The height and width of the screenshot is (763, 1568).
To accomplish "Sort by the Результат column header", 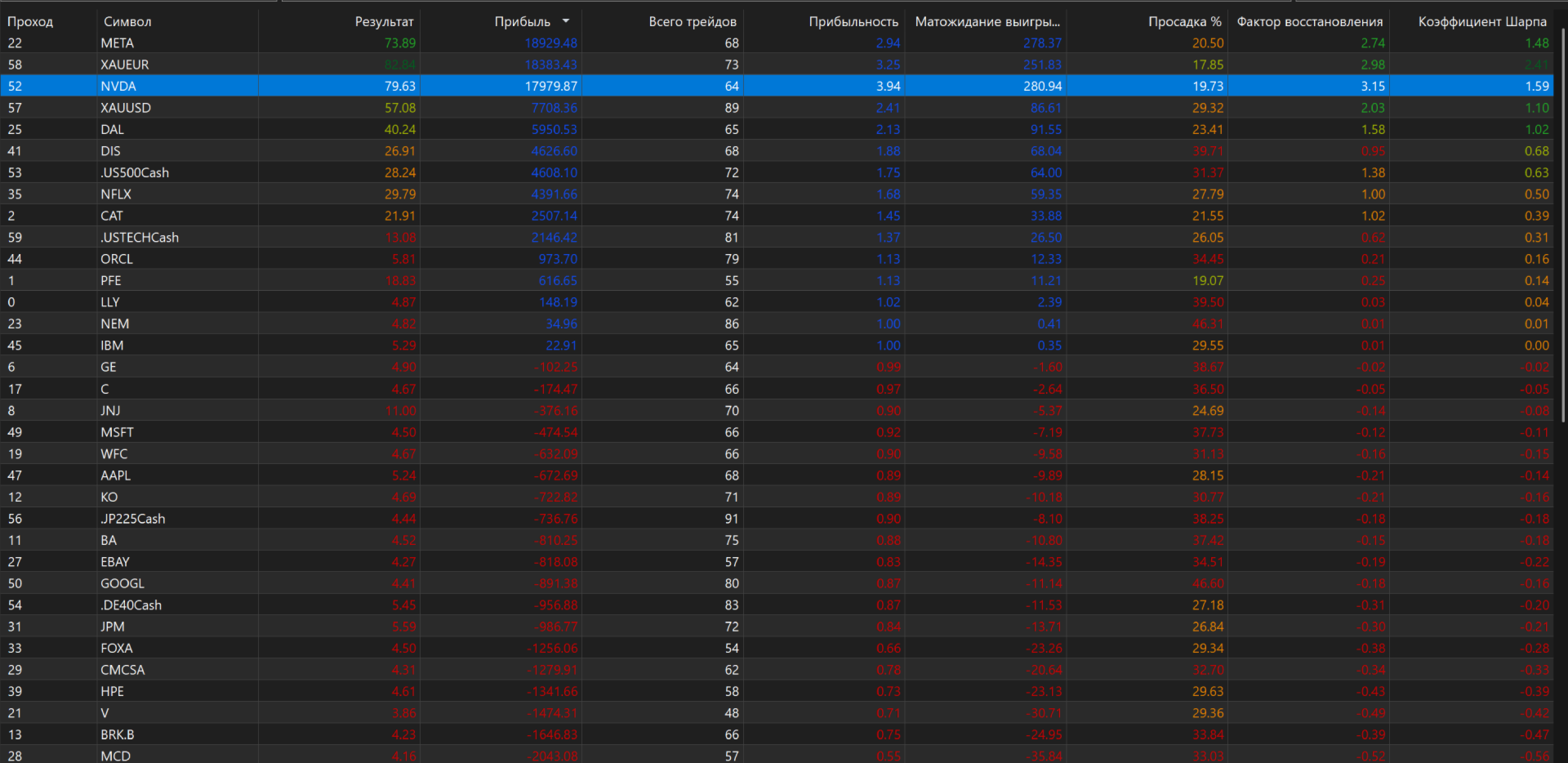I will (384, 21).
